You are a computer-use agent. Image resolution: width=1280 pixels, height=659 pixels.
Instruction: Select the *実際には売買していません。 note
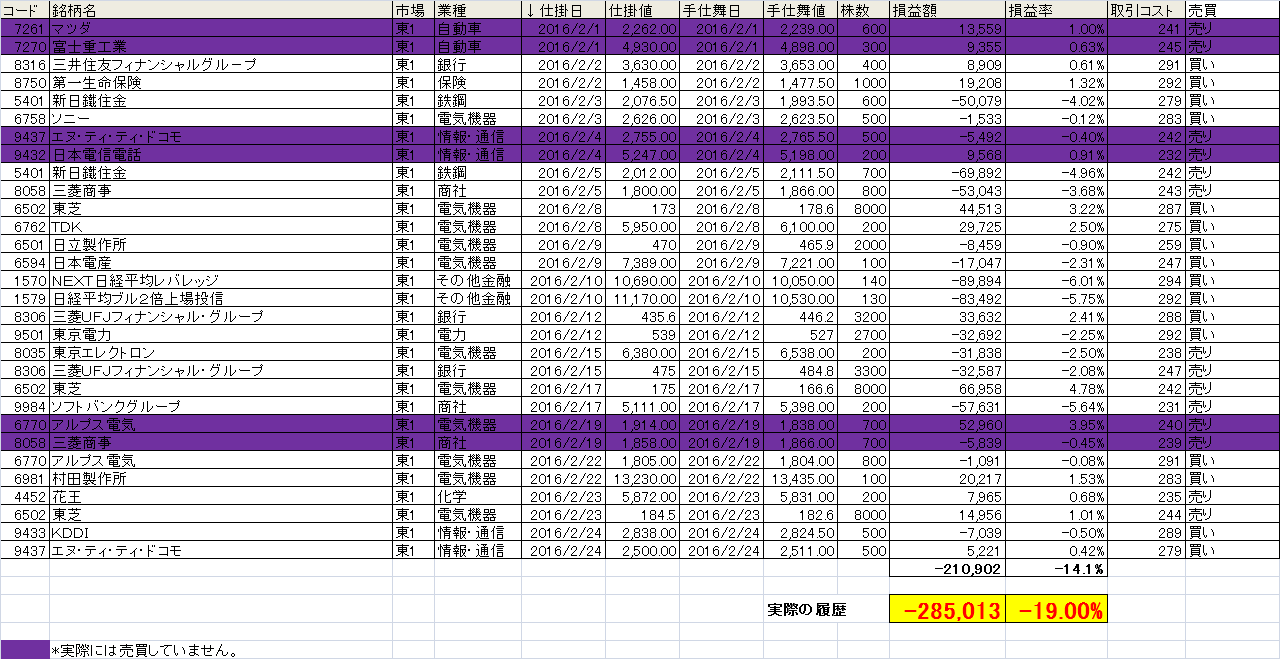144,651
